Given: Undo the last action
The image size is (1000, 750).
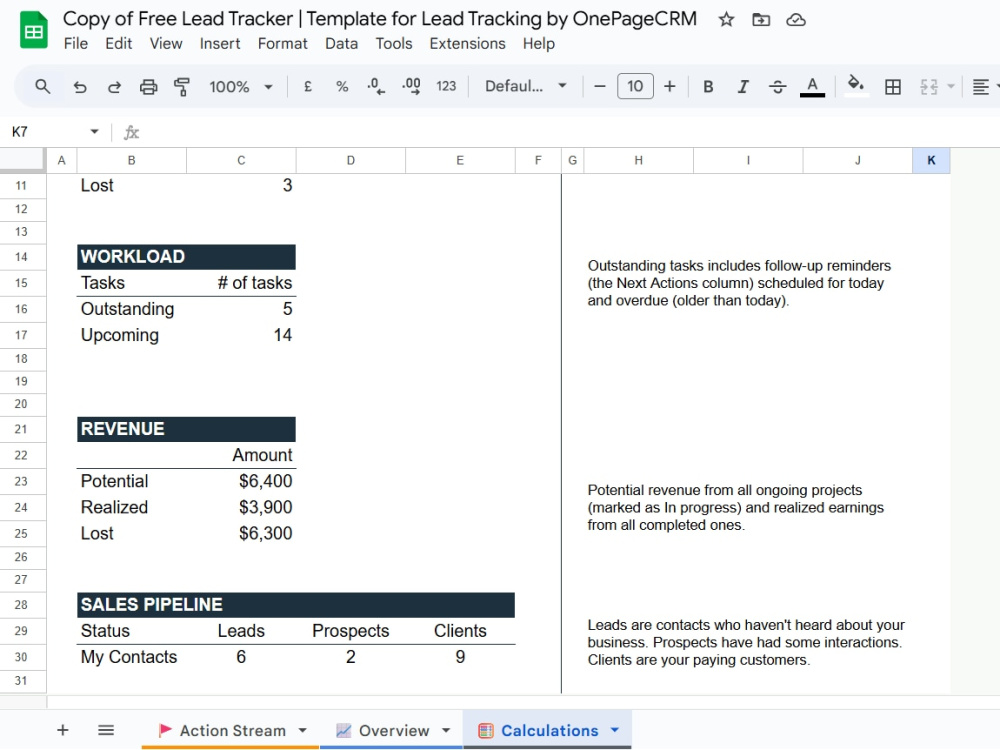Looking at the screenshot, I should [80, 87].
